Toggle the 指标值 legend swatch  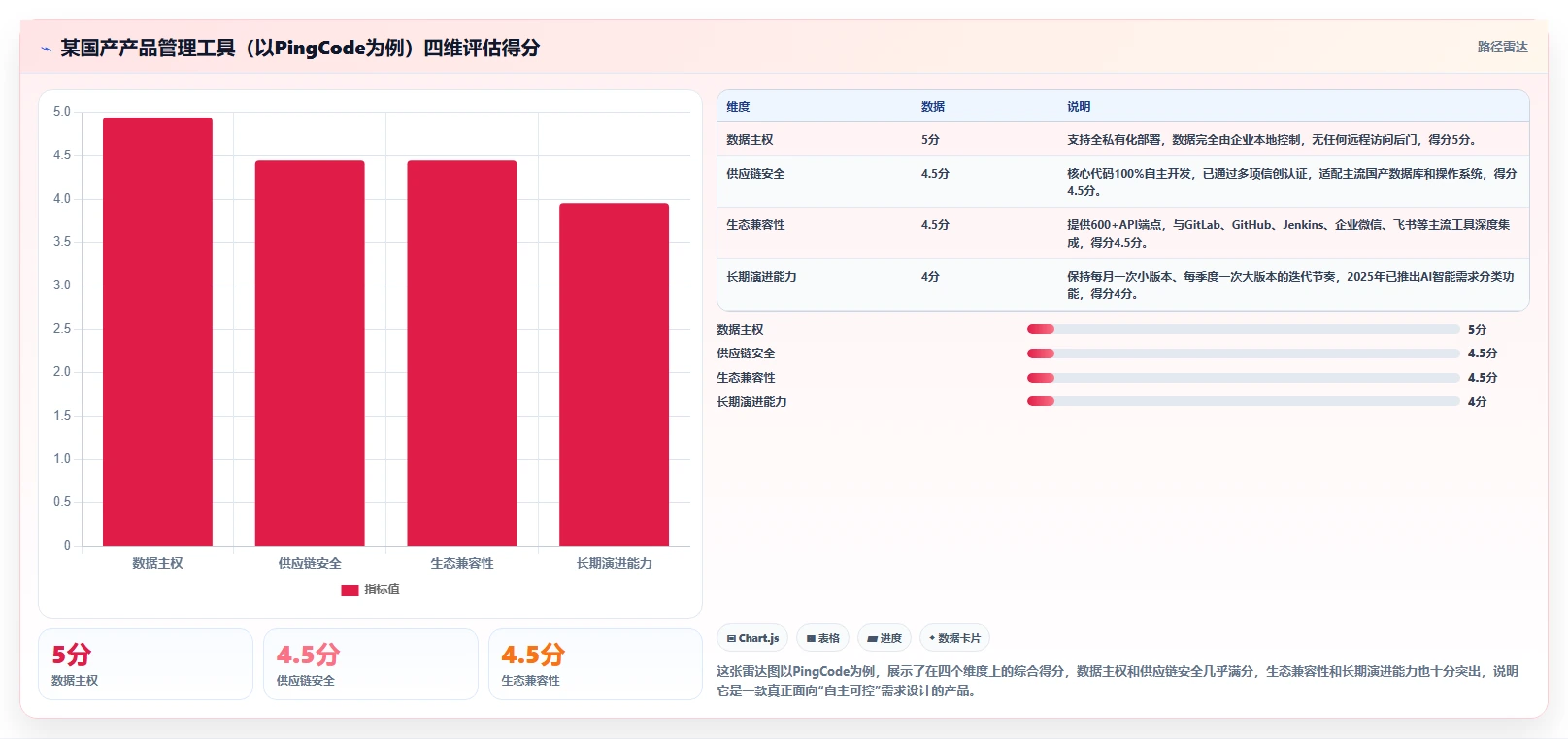click(x=350, y=589)
